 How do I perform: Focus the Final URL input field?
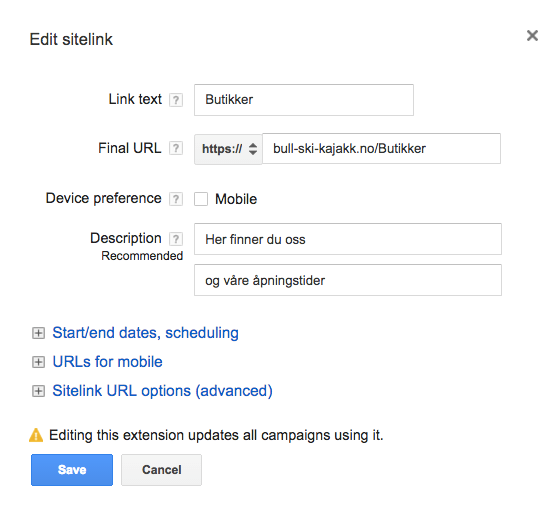pyautogui.click(x=381, y=149)
